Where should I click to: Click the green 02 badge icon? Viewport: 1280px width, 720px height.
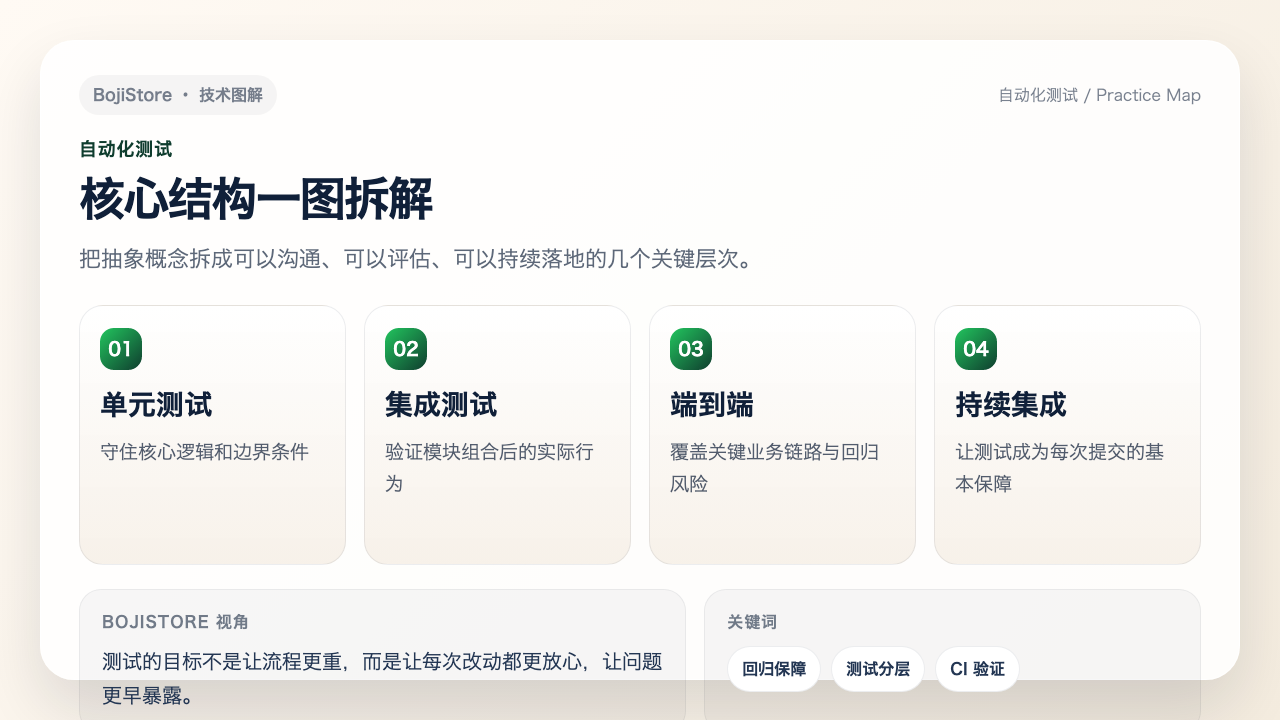405,348
